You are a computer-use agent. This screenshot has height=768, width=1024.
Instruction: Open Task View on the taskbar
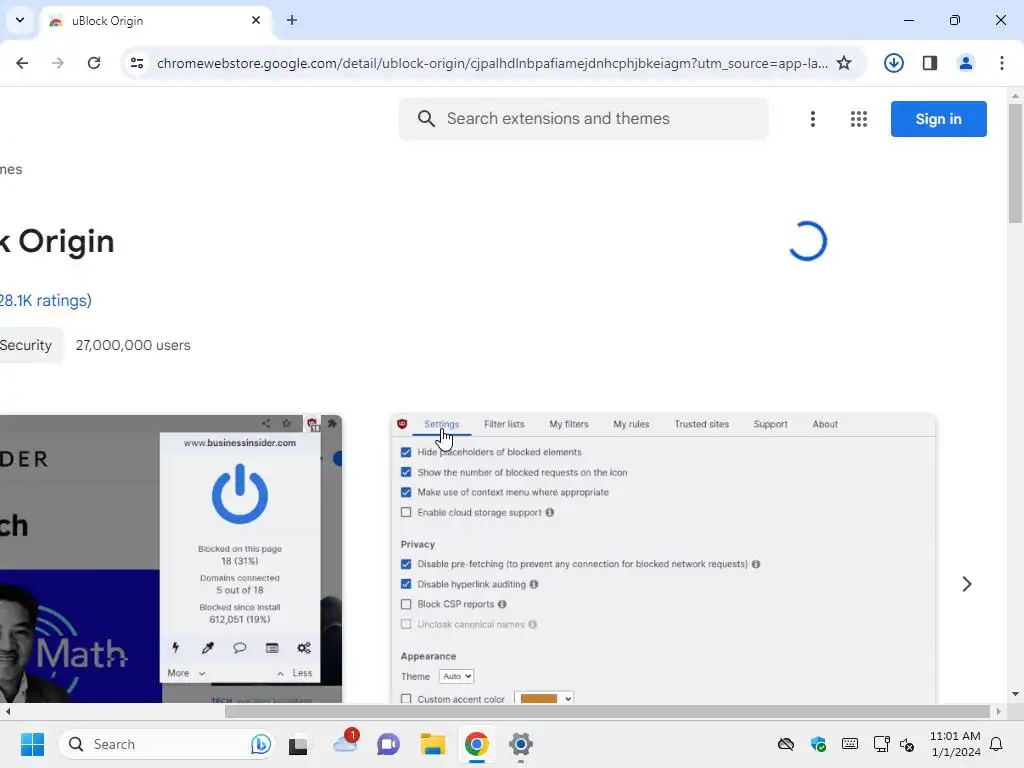298,744
